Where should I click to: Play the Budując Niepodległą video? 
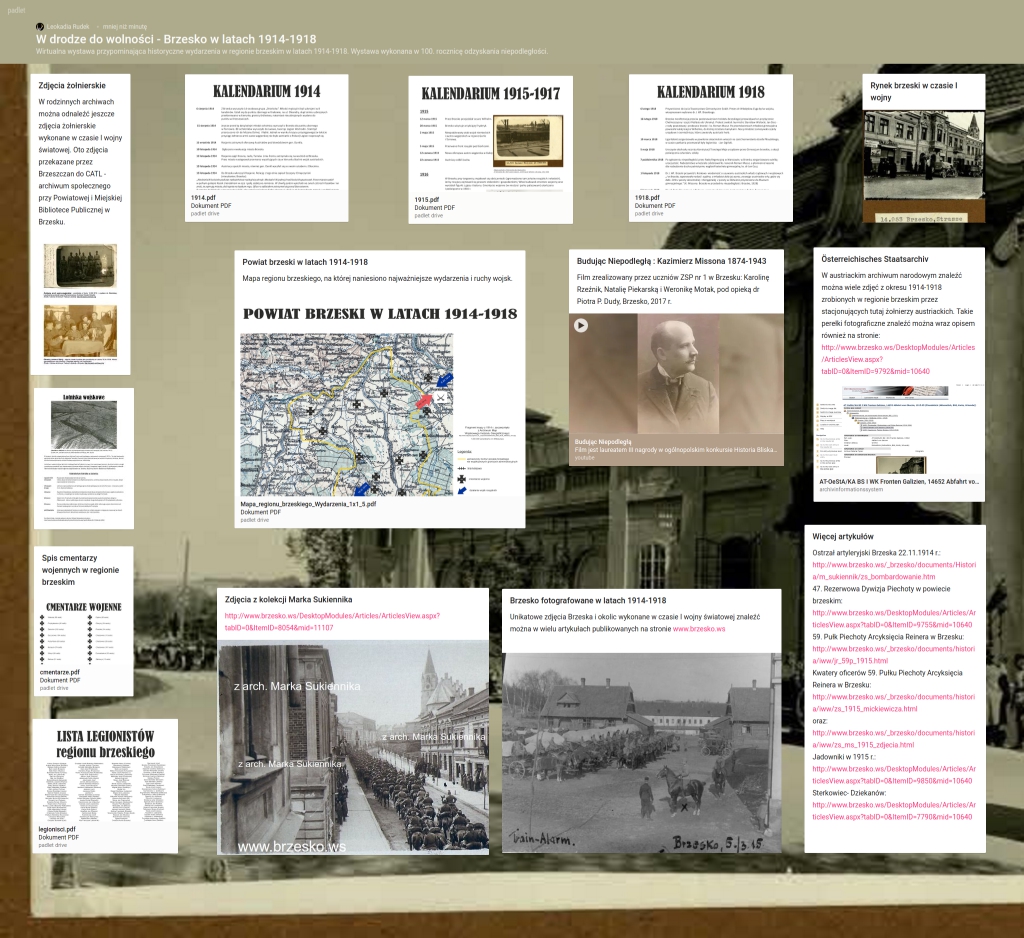pos(580,325)
